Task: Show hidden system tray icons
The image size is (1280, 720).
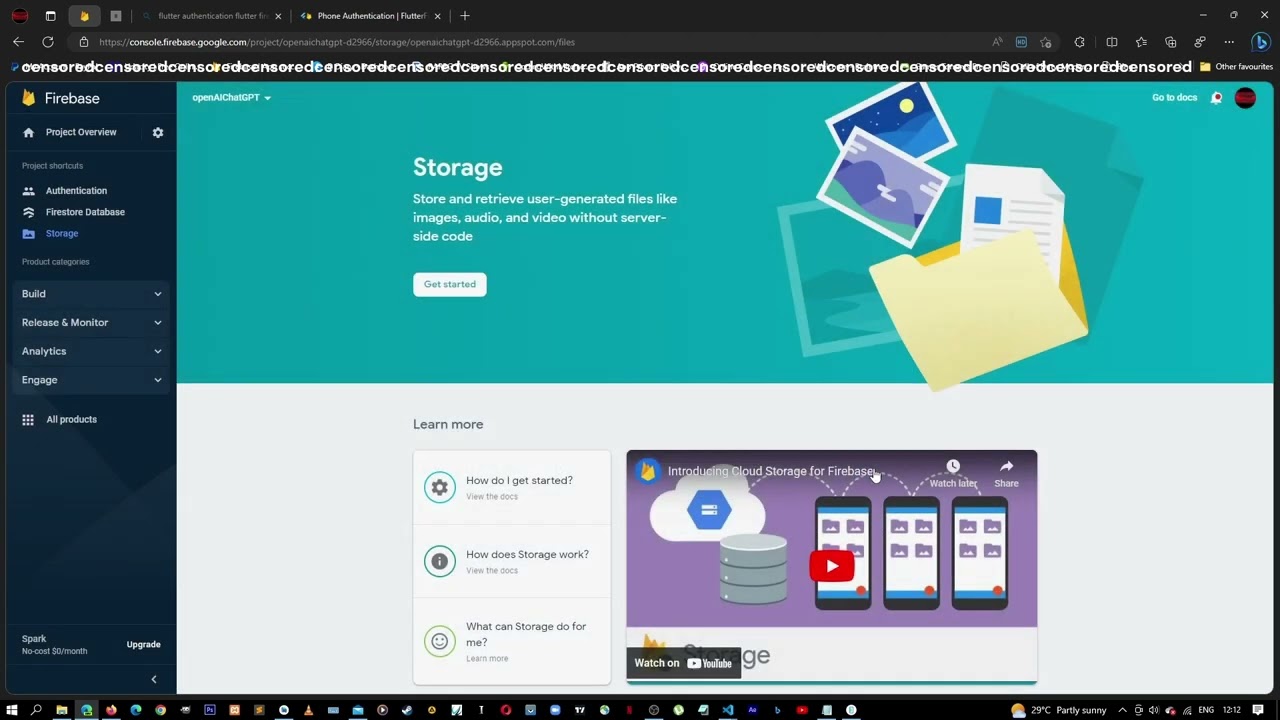Action: point(1122,710)
